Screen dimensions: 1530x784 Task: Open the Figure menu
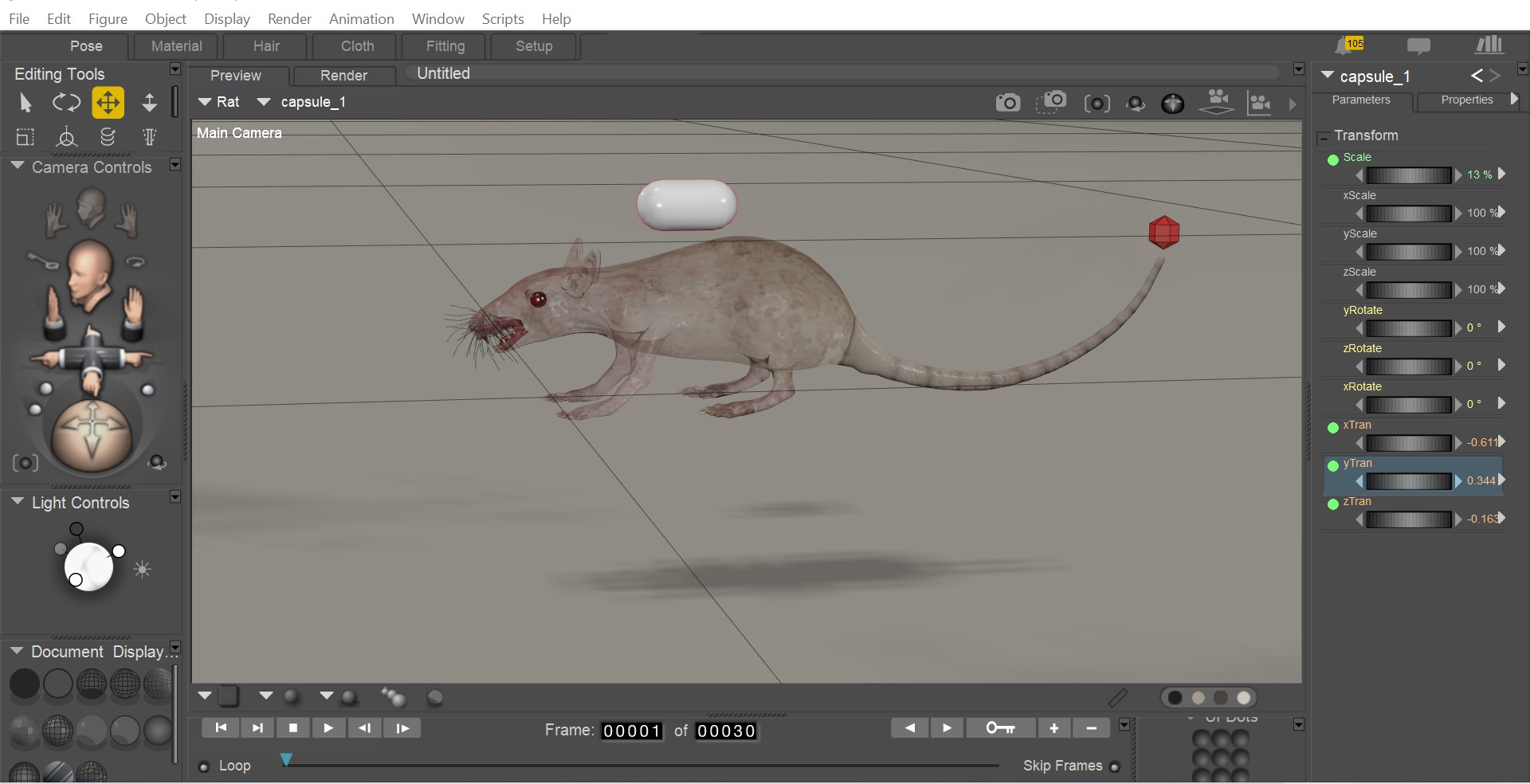click(108, 18)
